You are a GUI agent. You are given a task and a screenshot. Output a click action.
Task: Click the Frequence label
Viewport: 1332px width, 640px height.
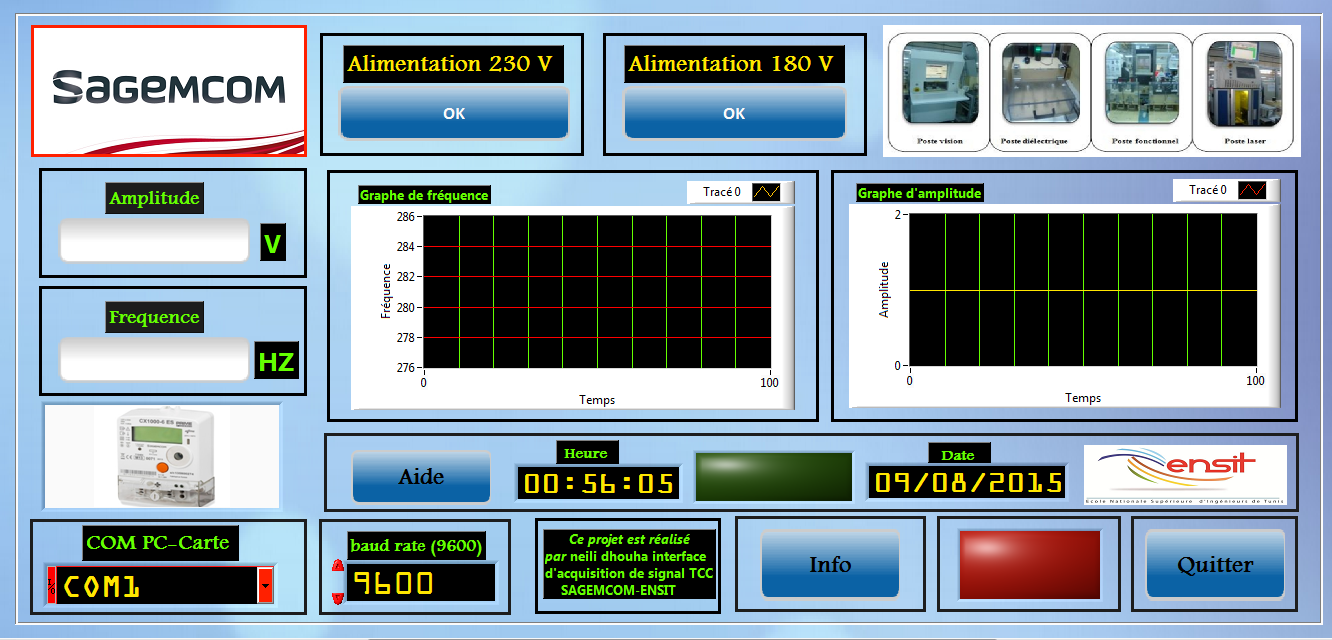pos(154,317)
